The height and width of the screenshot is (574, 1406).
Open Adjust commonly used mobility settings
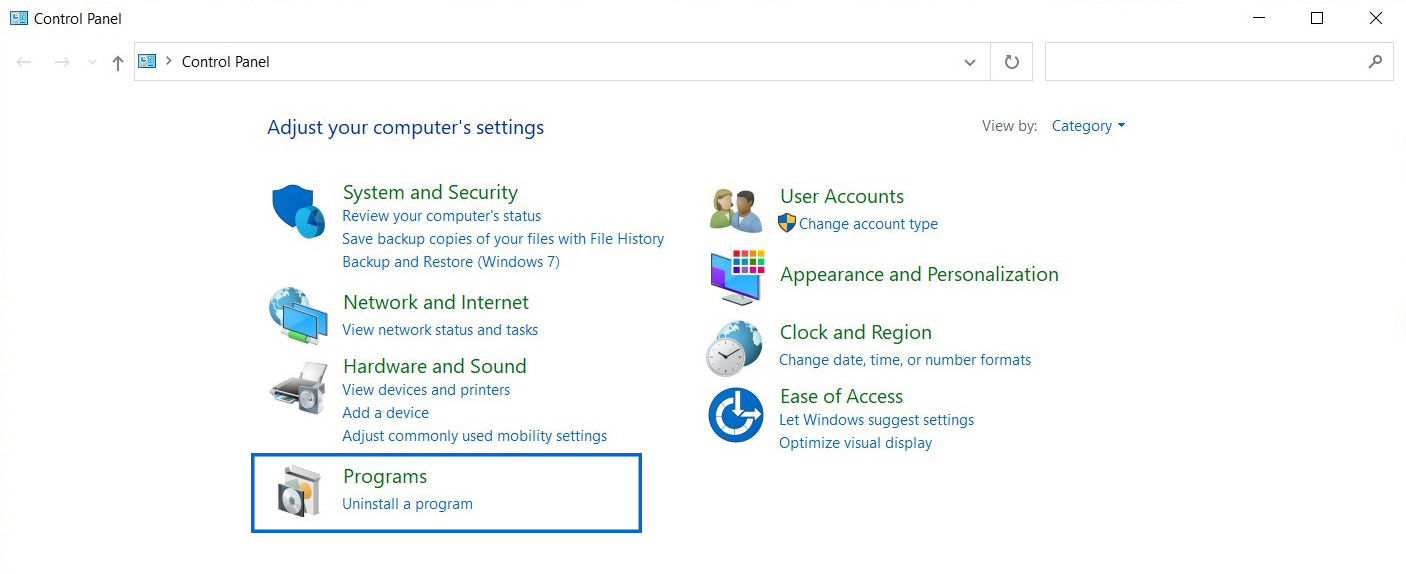474,436
